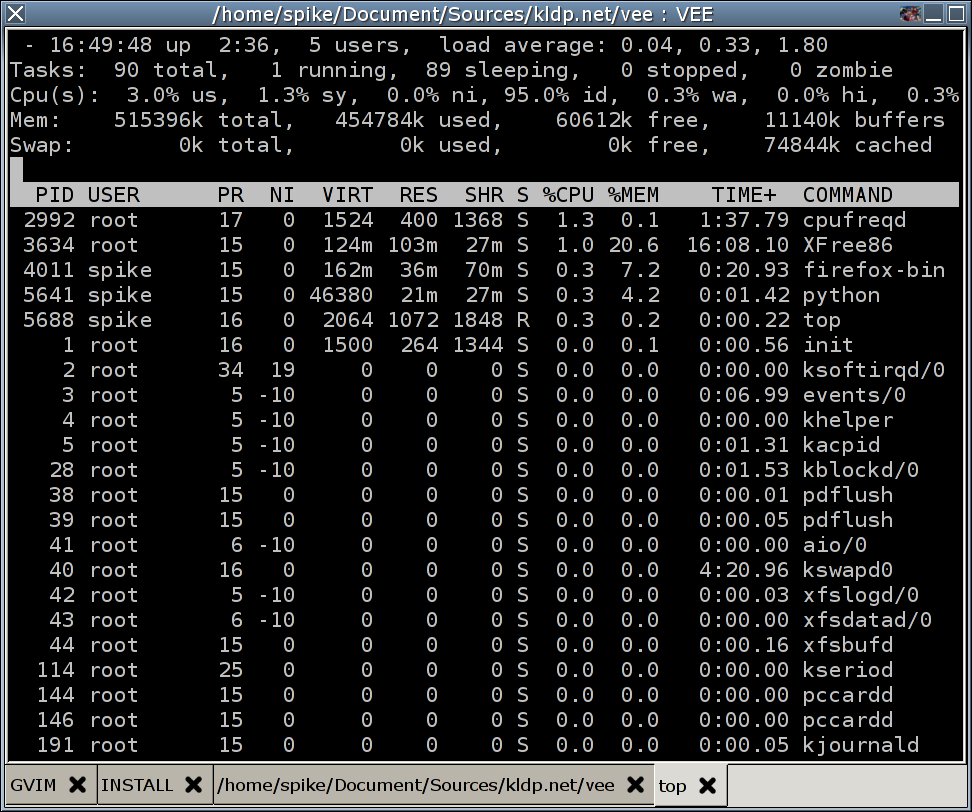The width and height of the screenshot is (972, 812).
Task: Click the XFree86 process row command
Action: [847, 245]
